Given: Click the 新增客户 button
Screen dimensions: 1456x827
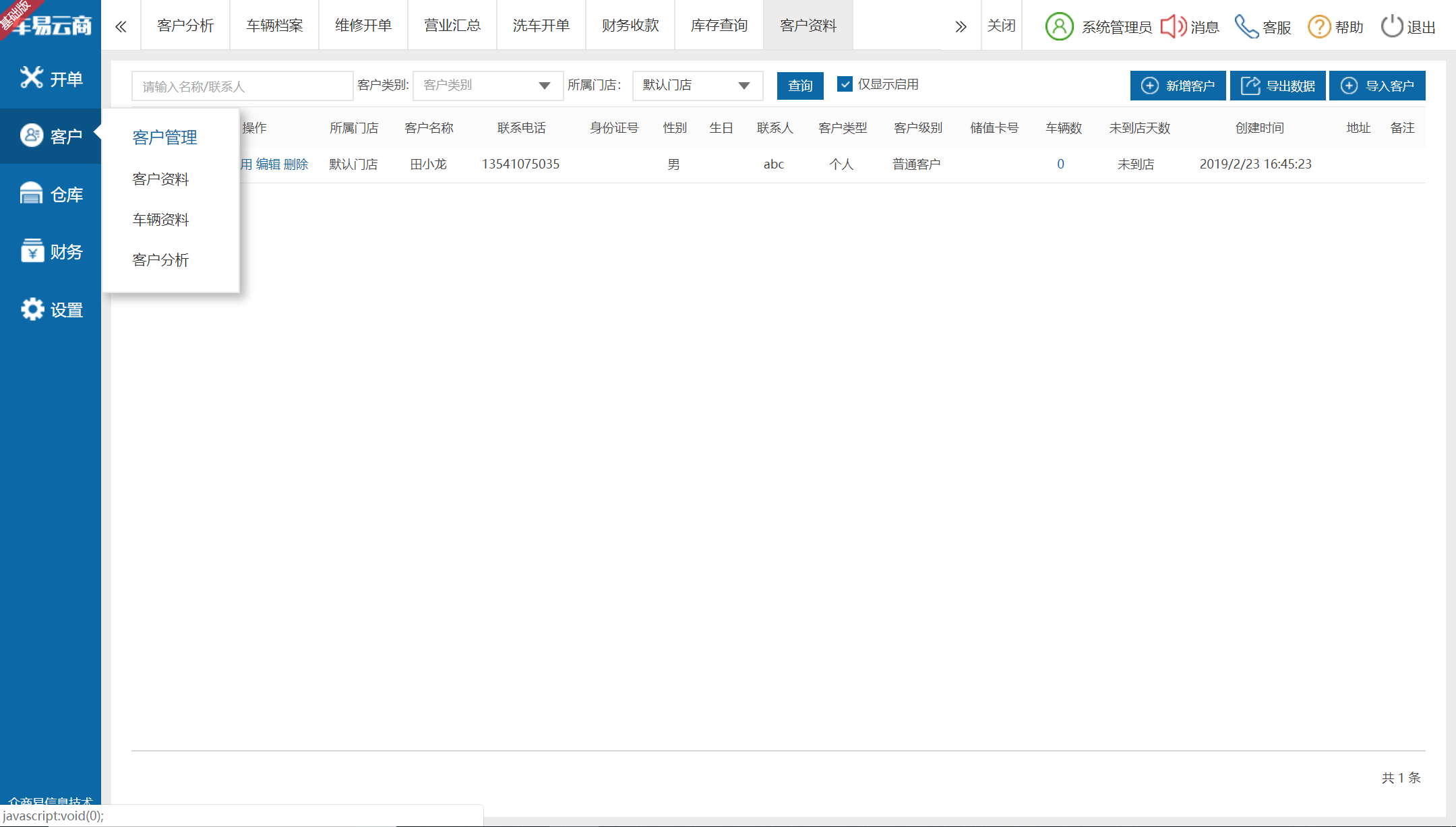Looking at the screenshot, I should tap(1178, 86).
